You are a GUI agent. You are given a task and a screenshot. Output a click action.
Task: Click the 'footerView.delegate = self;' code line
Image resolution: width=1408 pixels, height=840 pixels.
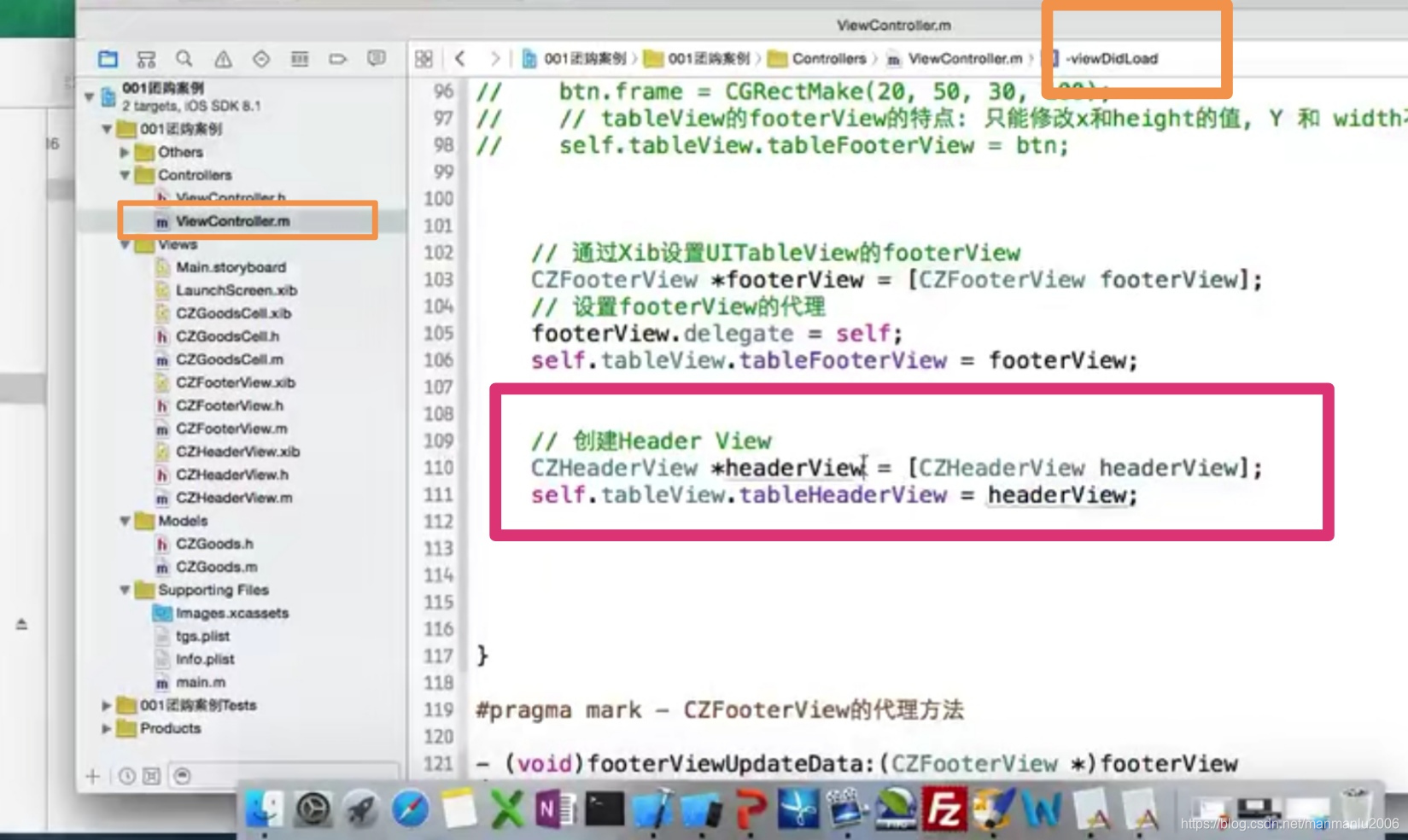[x=716, y=334]
